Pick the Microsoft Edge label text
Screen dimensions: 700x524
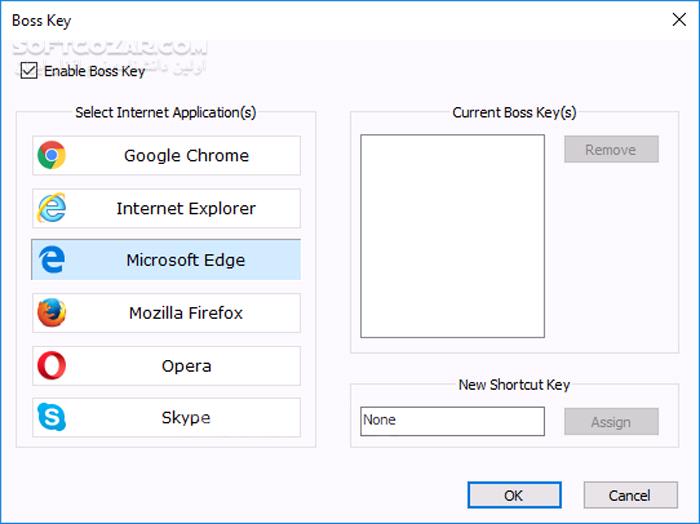[x=186, y=260]
